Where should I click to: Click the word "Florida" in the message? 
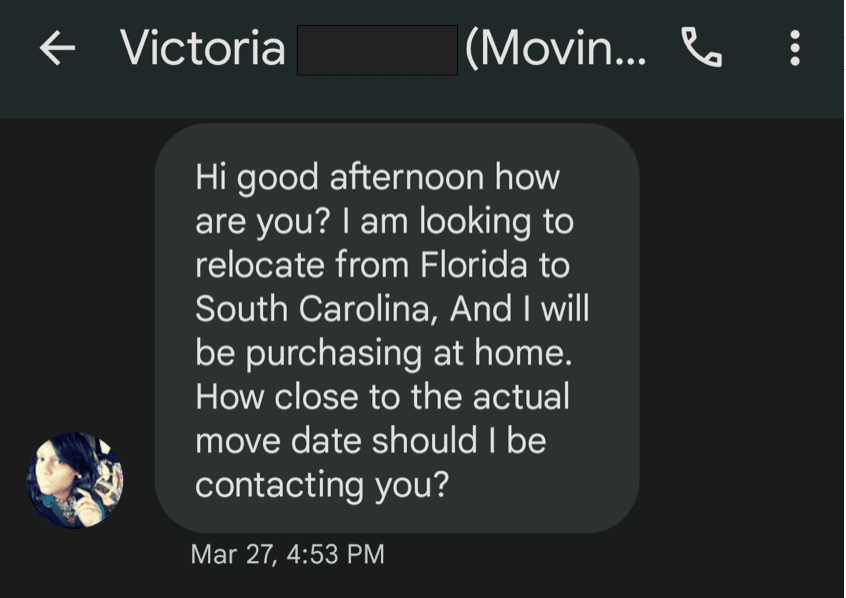[471, 266]
